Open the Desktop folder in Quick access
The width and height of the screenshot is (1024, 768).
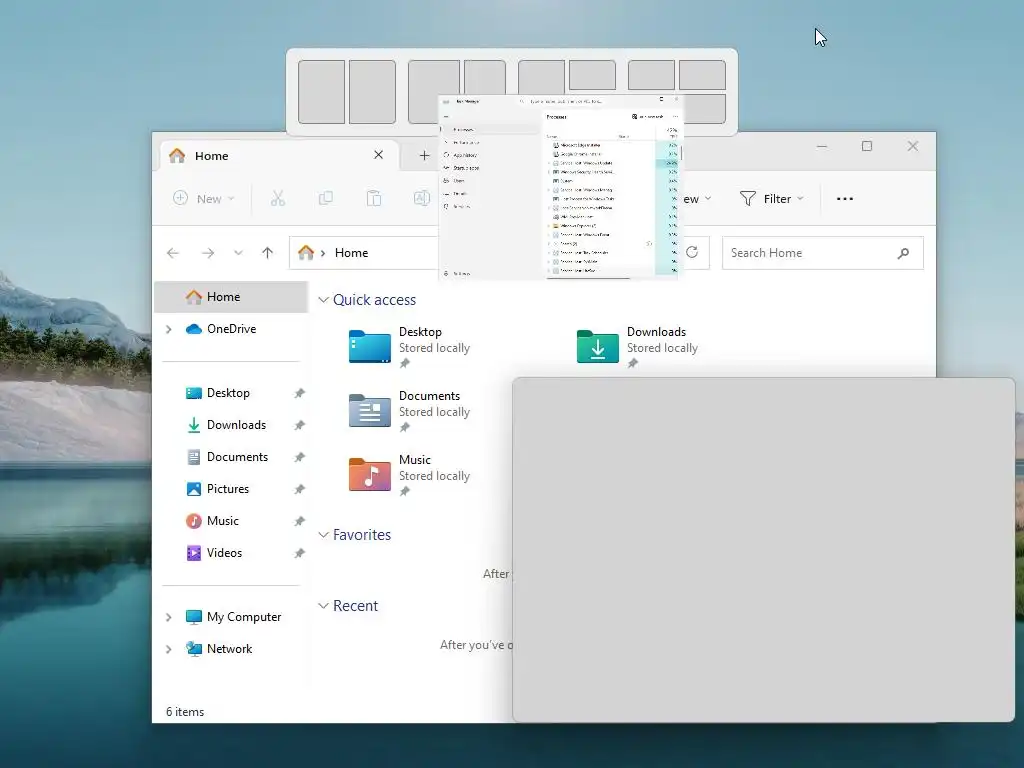[409, 347]
